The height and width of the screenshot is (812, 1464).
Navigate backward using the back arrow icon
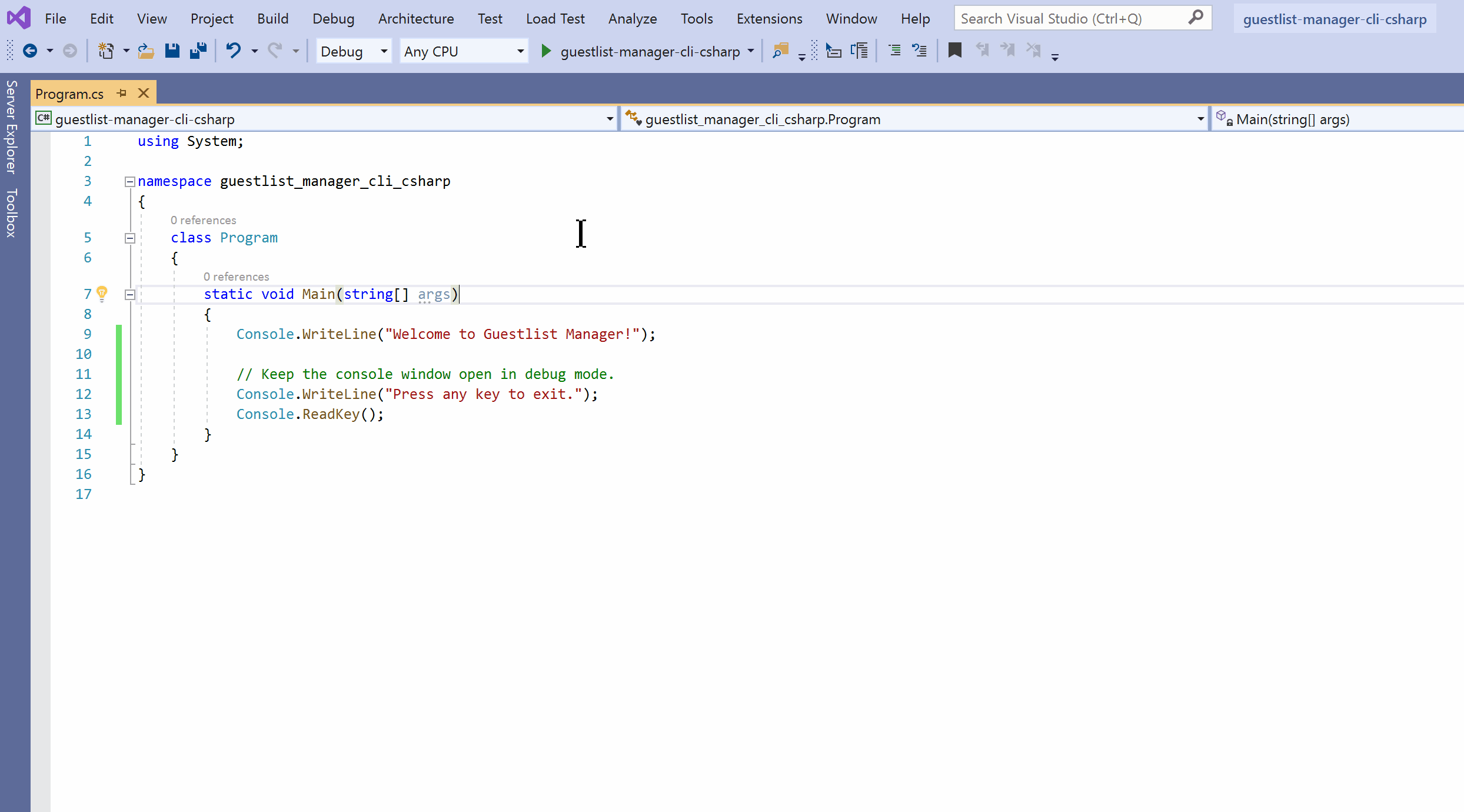(31, 51)
